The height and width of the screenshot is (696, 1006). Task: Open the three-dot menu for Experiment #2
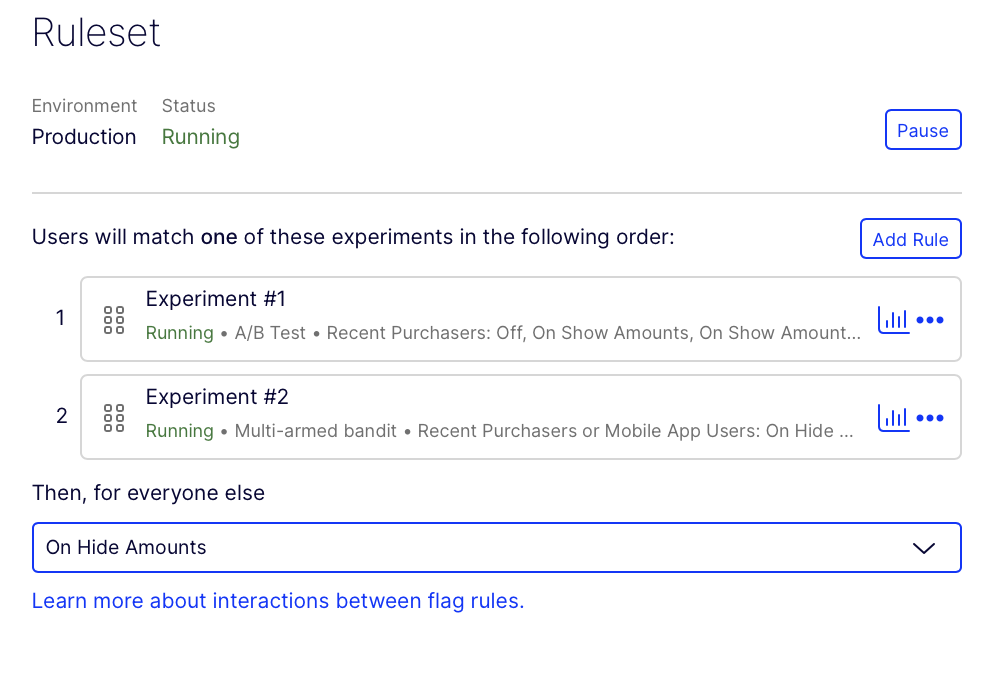click(x=930, y=418)
